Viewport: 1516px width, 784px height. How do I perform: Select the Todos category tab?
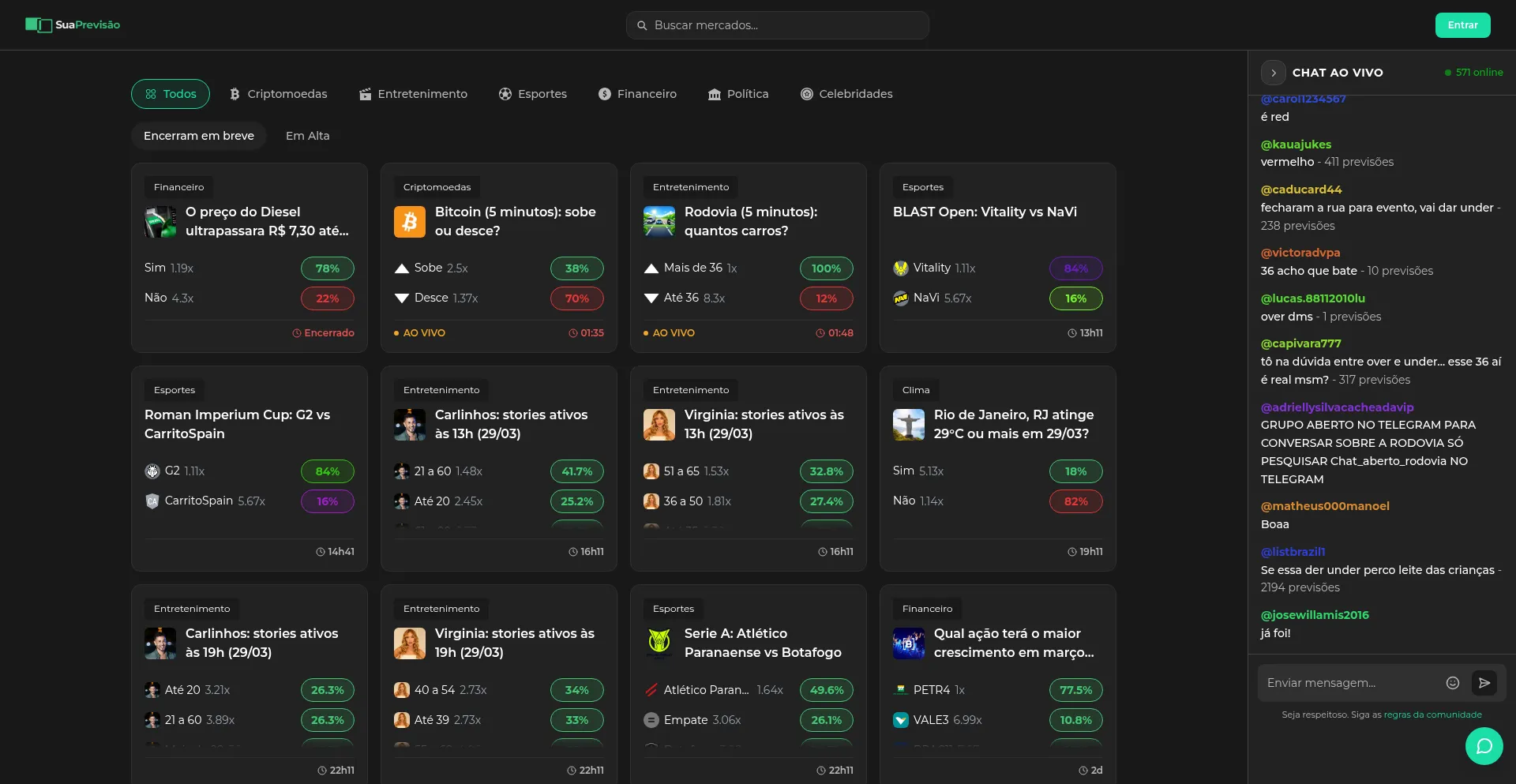(171, 94)
